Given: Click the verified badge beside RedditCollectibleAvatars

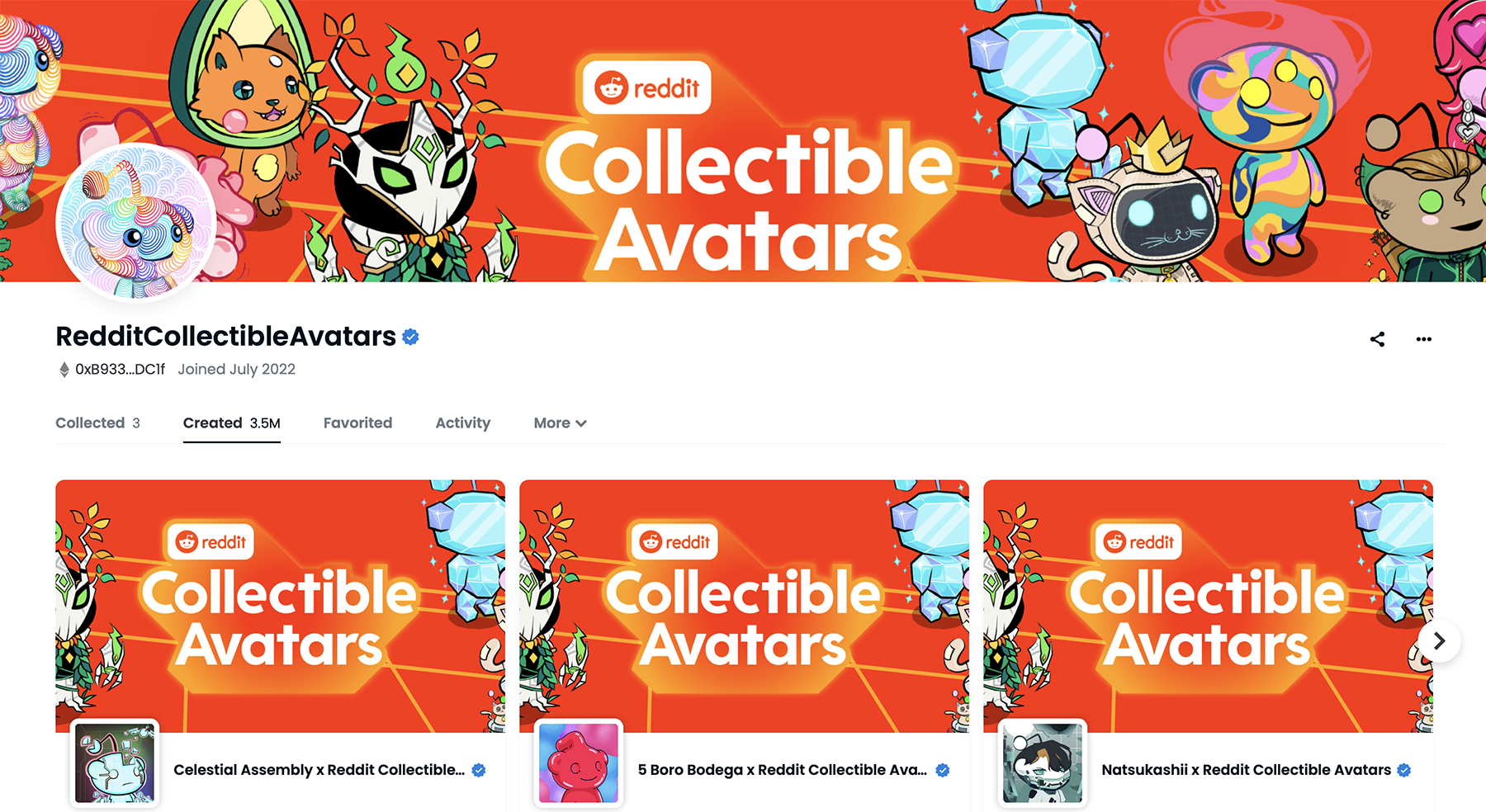Looking at the screenshot, I should [x=410, y=337].
